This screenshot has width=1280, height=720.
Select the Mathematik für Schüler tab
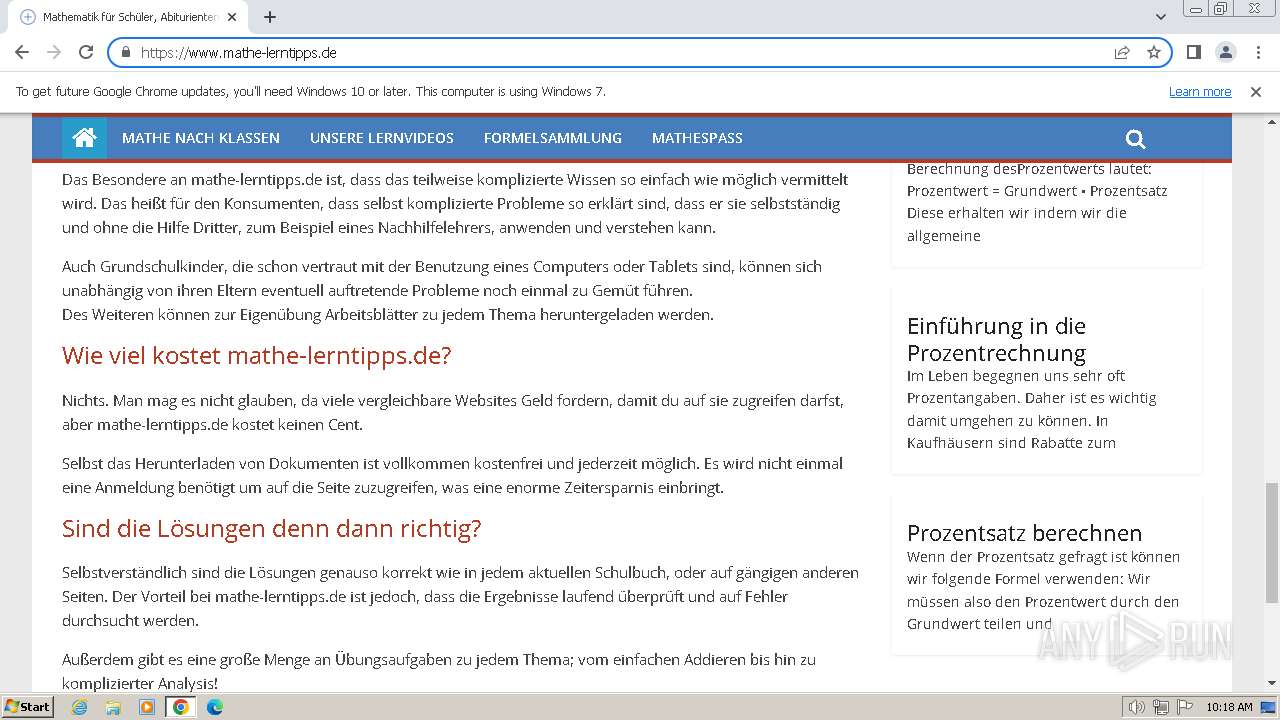(x=128, y=17)
